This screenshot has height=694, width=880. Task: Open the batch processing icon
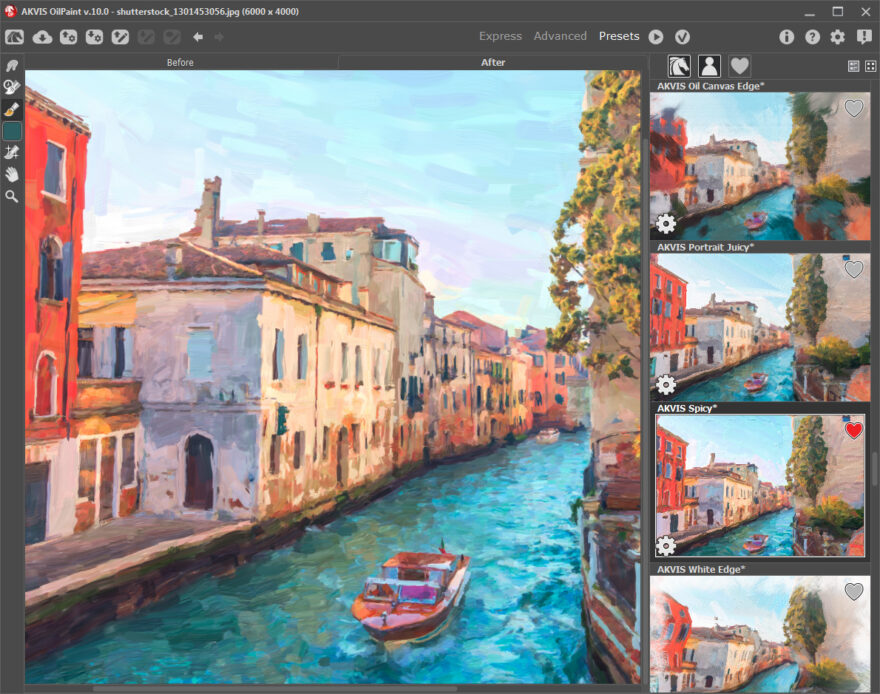point(94,37)
